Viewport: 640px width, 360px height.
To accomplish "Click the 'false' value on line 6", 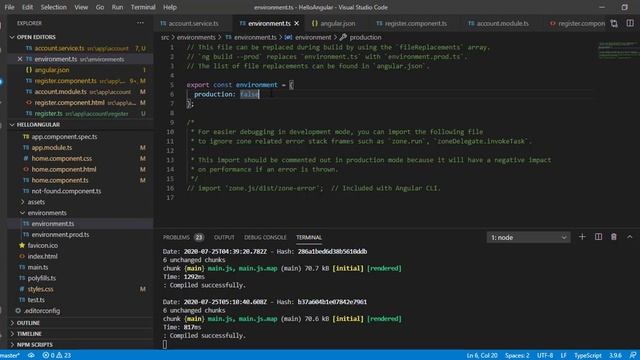I will (x=249, y=94).
